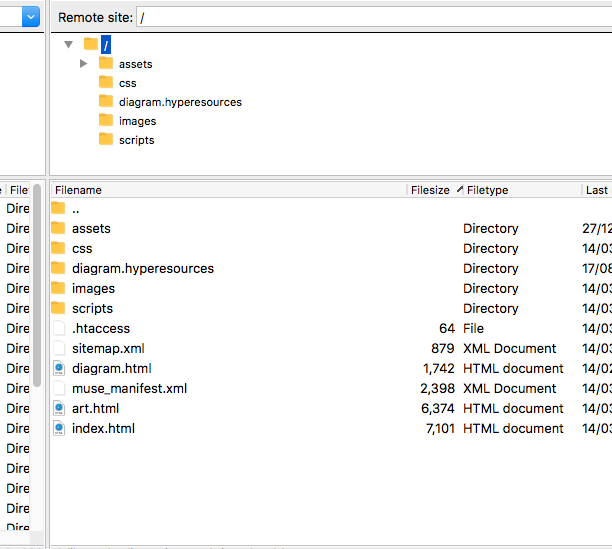Select the muse_manifest.xml file name
Screen dimensions: 612x549
130,389
